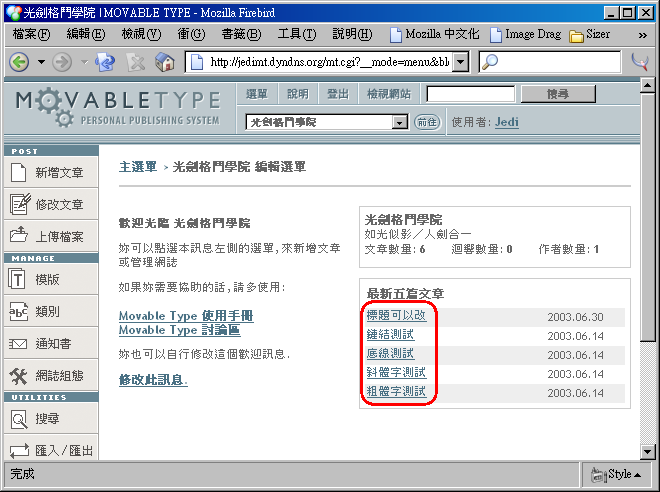
Task: Click the browser Forward arrow icon
Action: pyautogui.click(x=62, y=63)
